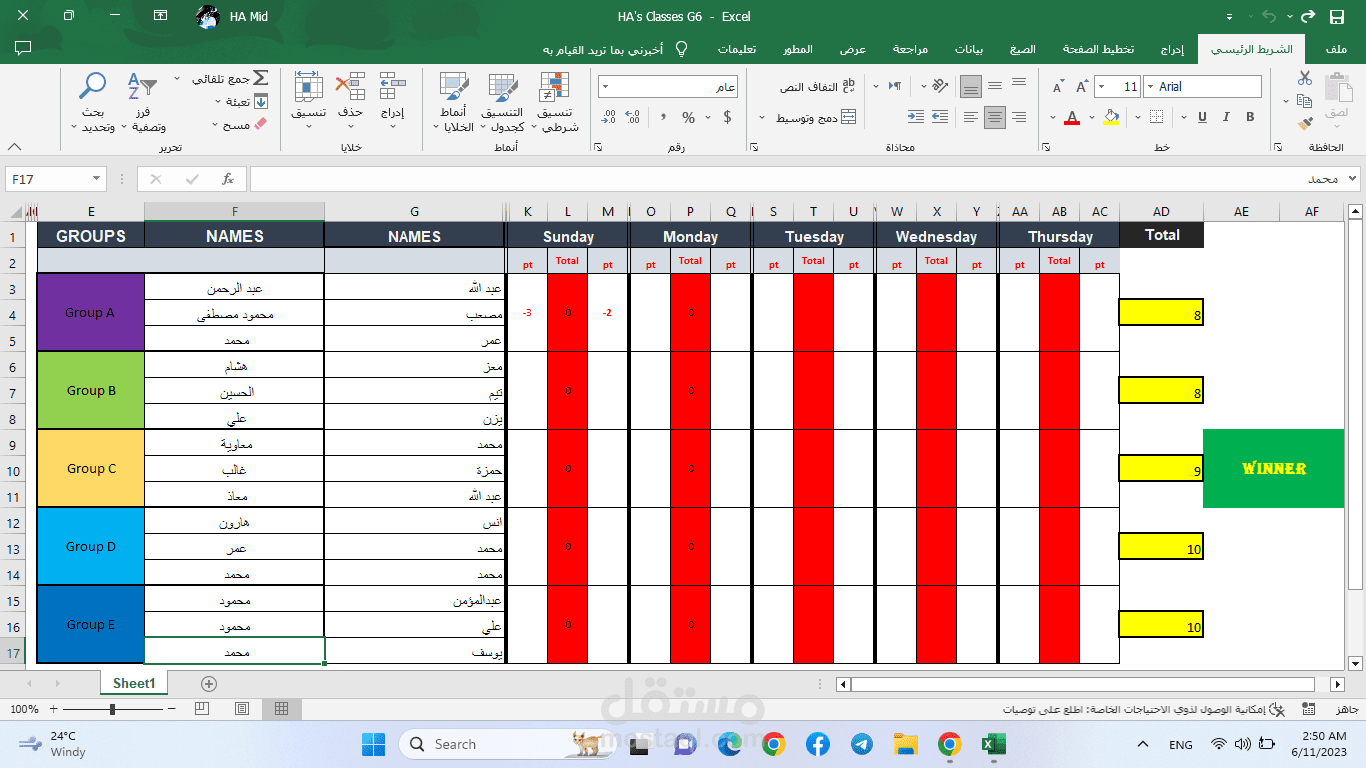
Task: Decrease font size with small A icon
Action: (x=1057, y=87)
